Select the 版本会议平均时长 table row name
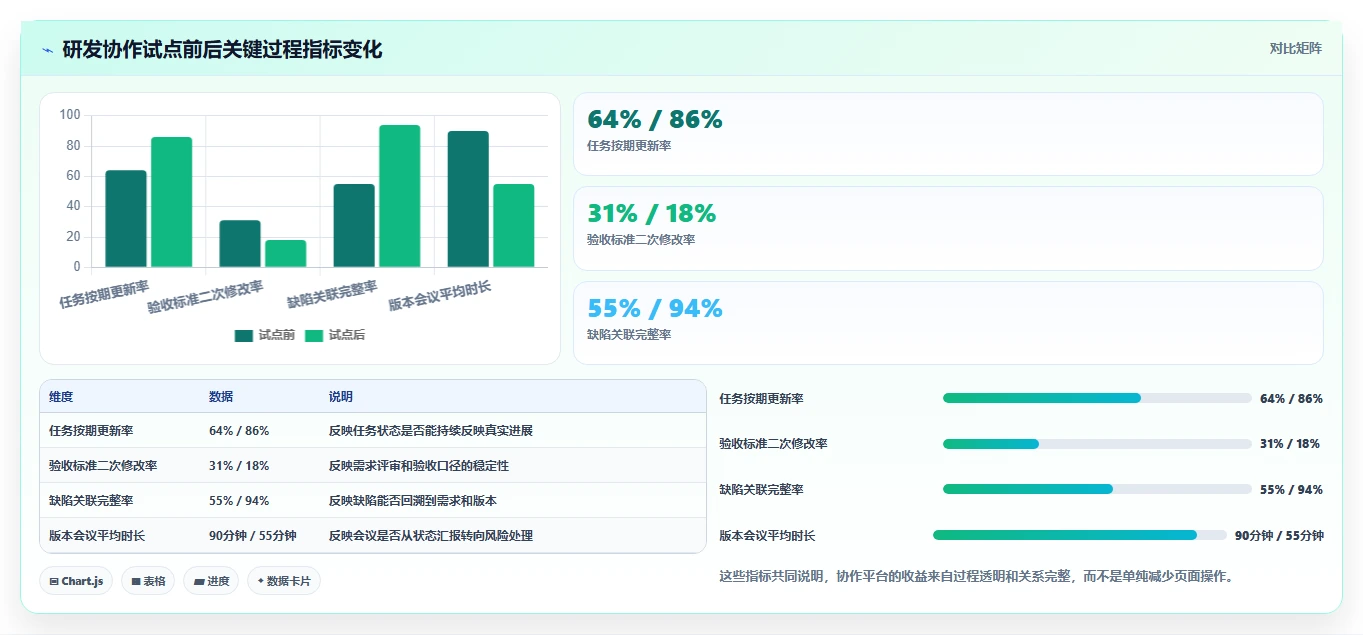 coord(97,536)
